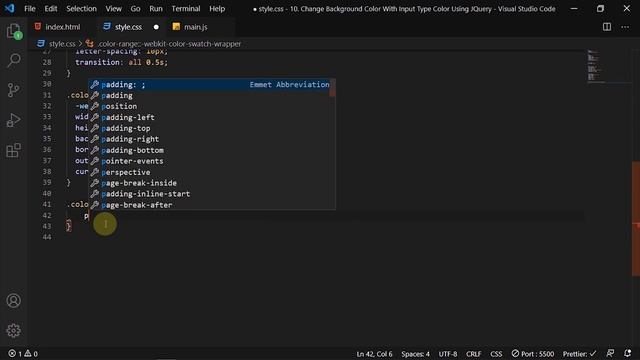Open the Search view icon
The width and height of the screenshot is (640, 360).
13,60
